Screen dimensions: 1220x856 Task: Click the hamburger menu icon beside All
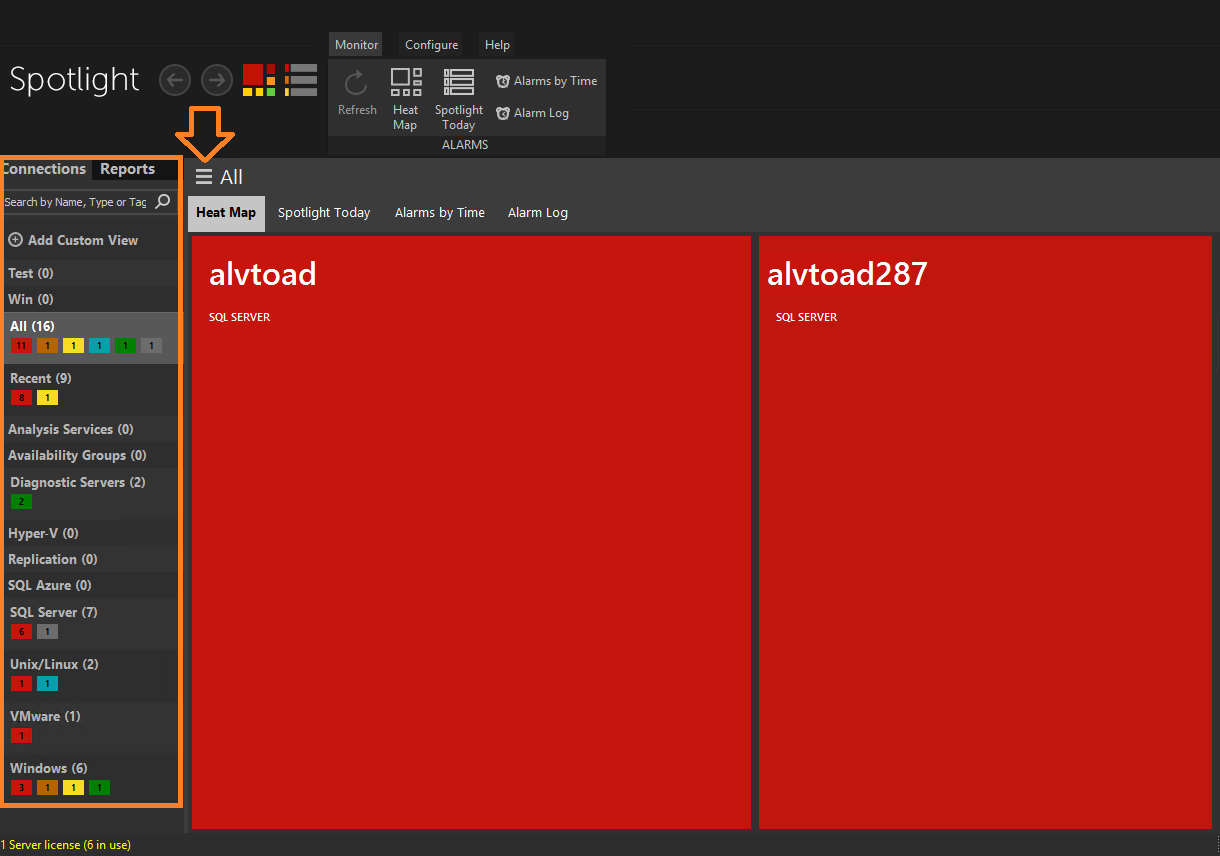(204, 177)
